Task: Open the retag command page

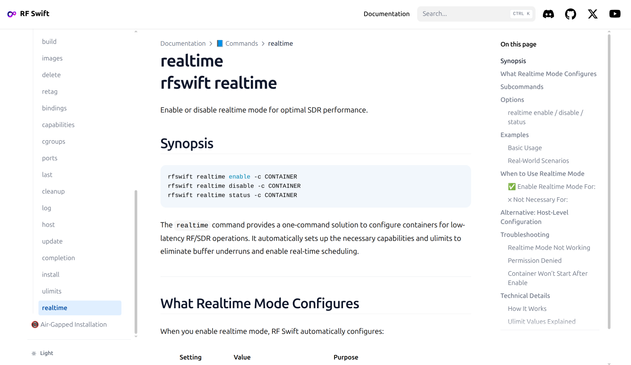Action: point(49,91)
